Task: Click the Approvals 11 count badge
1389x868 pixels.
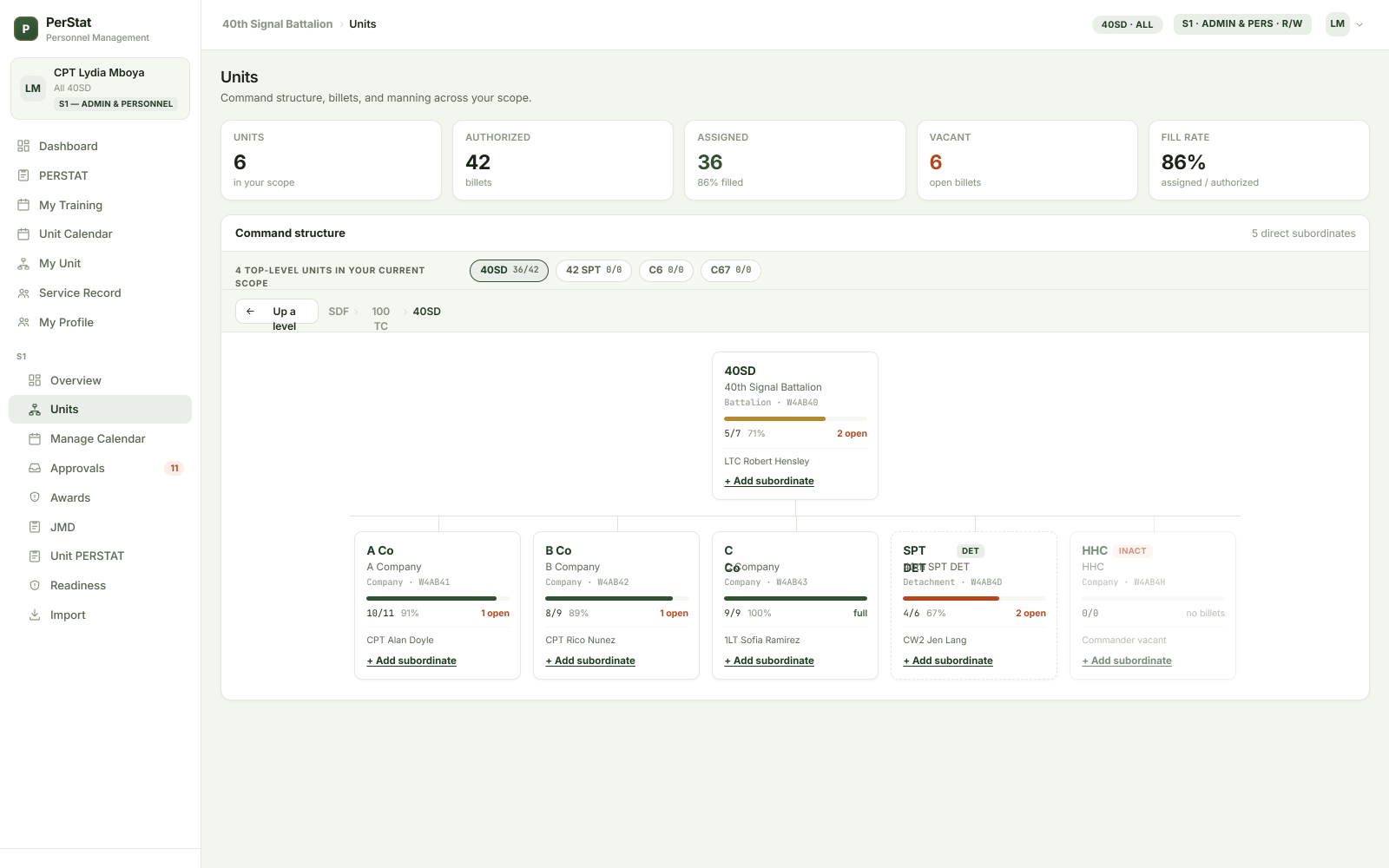Action: point(174,469)
